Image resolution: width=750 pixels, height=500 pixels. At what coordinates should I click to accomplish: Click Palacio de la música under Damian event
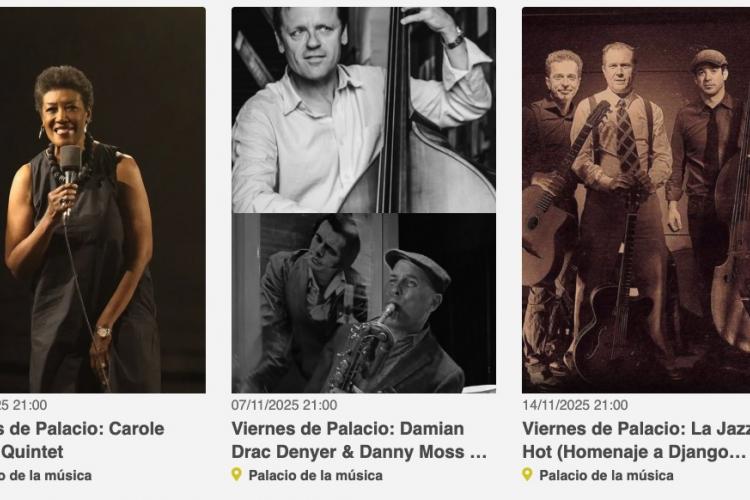tap(316, 476)
